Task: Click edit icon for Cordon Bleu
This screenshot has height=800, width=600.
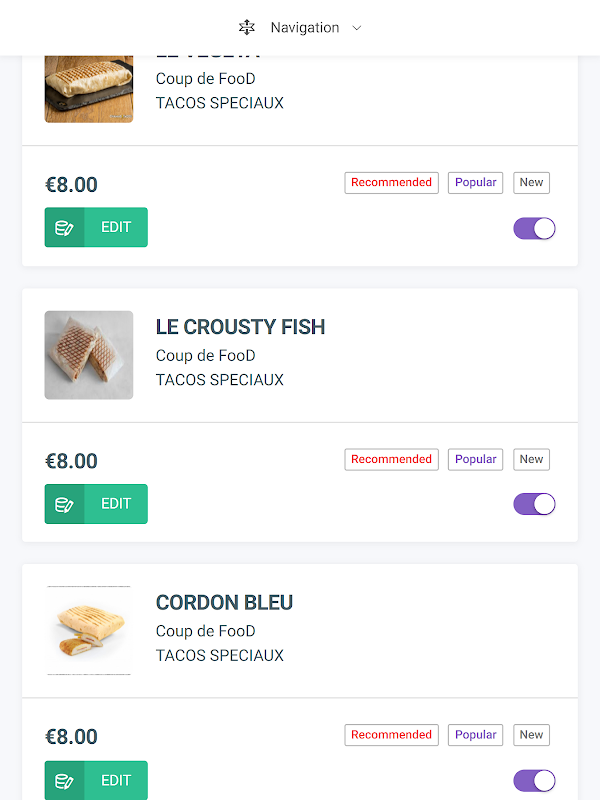Action: click(64, 781)
